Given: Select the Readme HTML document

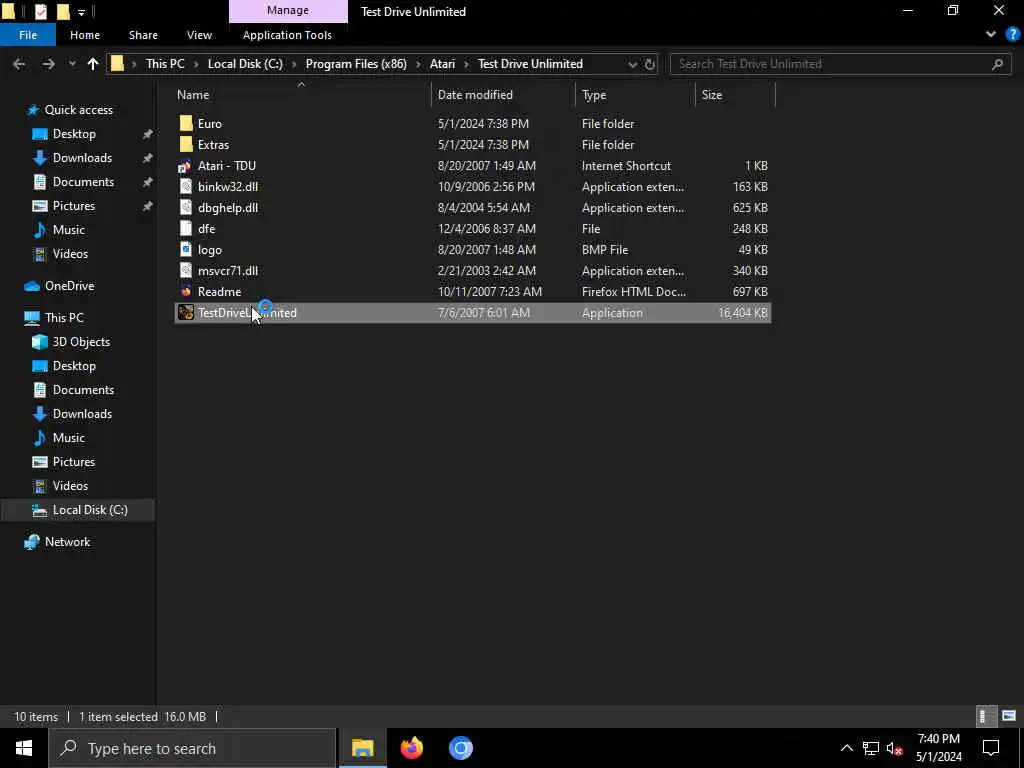Looking at the screenshot, I should pyautogui.click(x=473, y=292).
